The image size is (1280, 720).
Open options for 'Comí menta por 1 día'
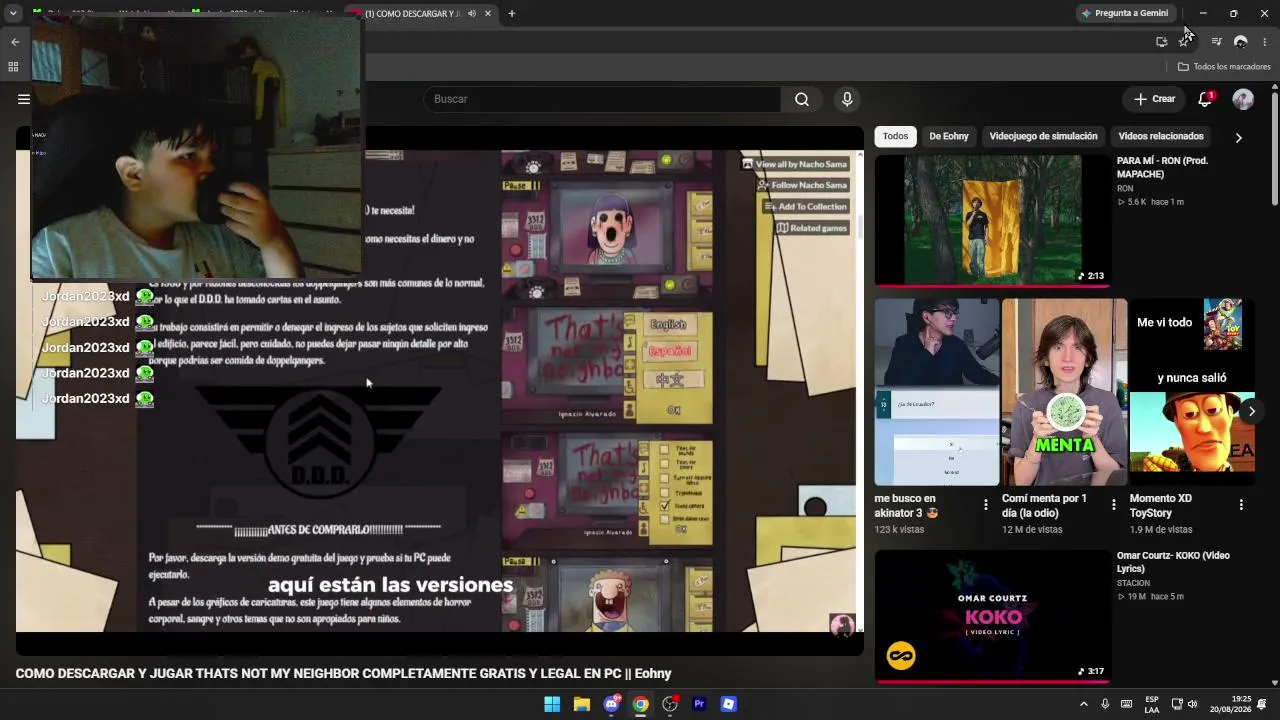(x=1113, y=505)
